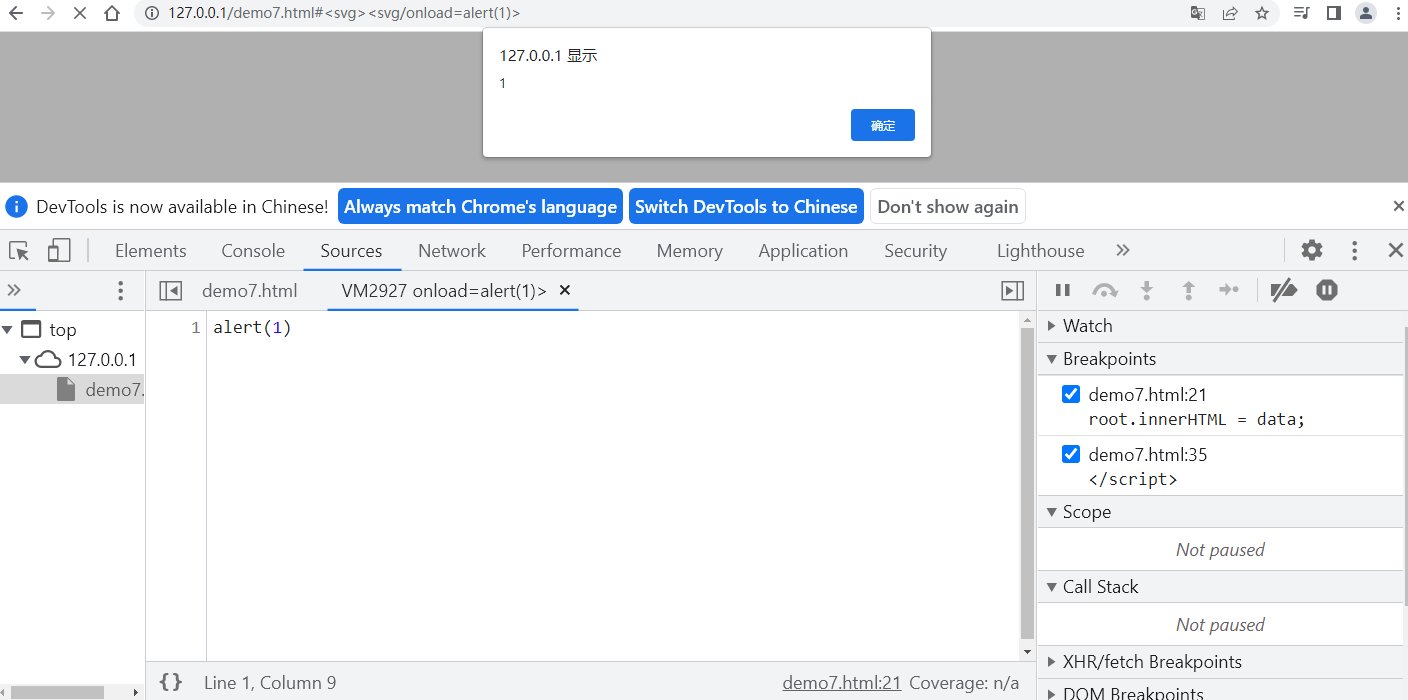This screenshot has height=700, width=1408.
Task: Open DevTools settings gear
Action: coord(1312,250)
